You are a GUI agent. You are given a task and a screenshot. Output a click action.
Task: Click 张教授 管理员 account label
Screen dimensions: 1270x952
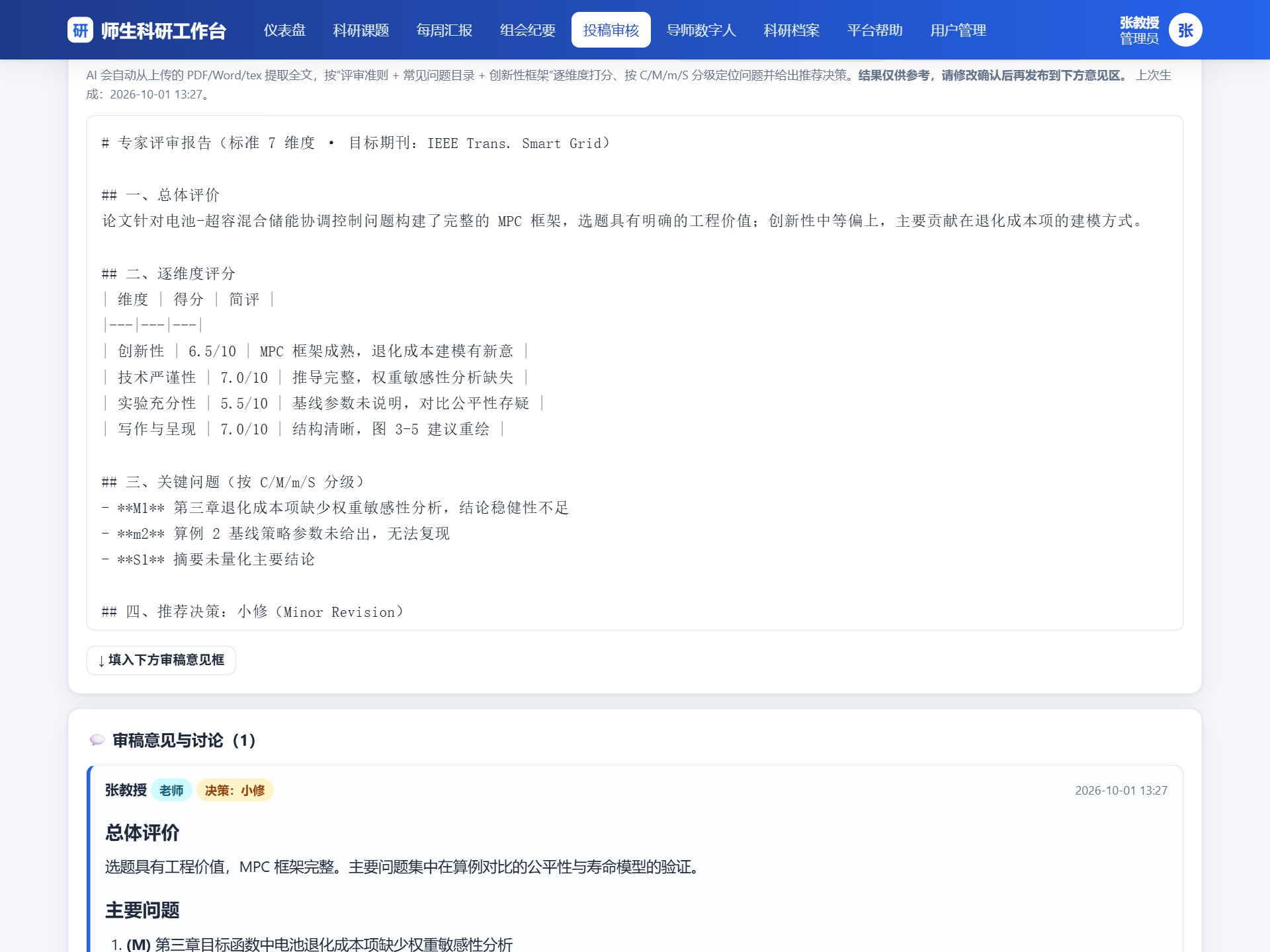click(x=1139, y=30)
